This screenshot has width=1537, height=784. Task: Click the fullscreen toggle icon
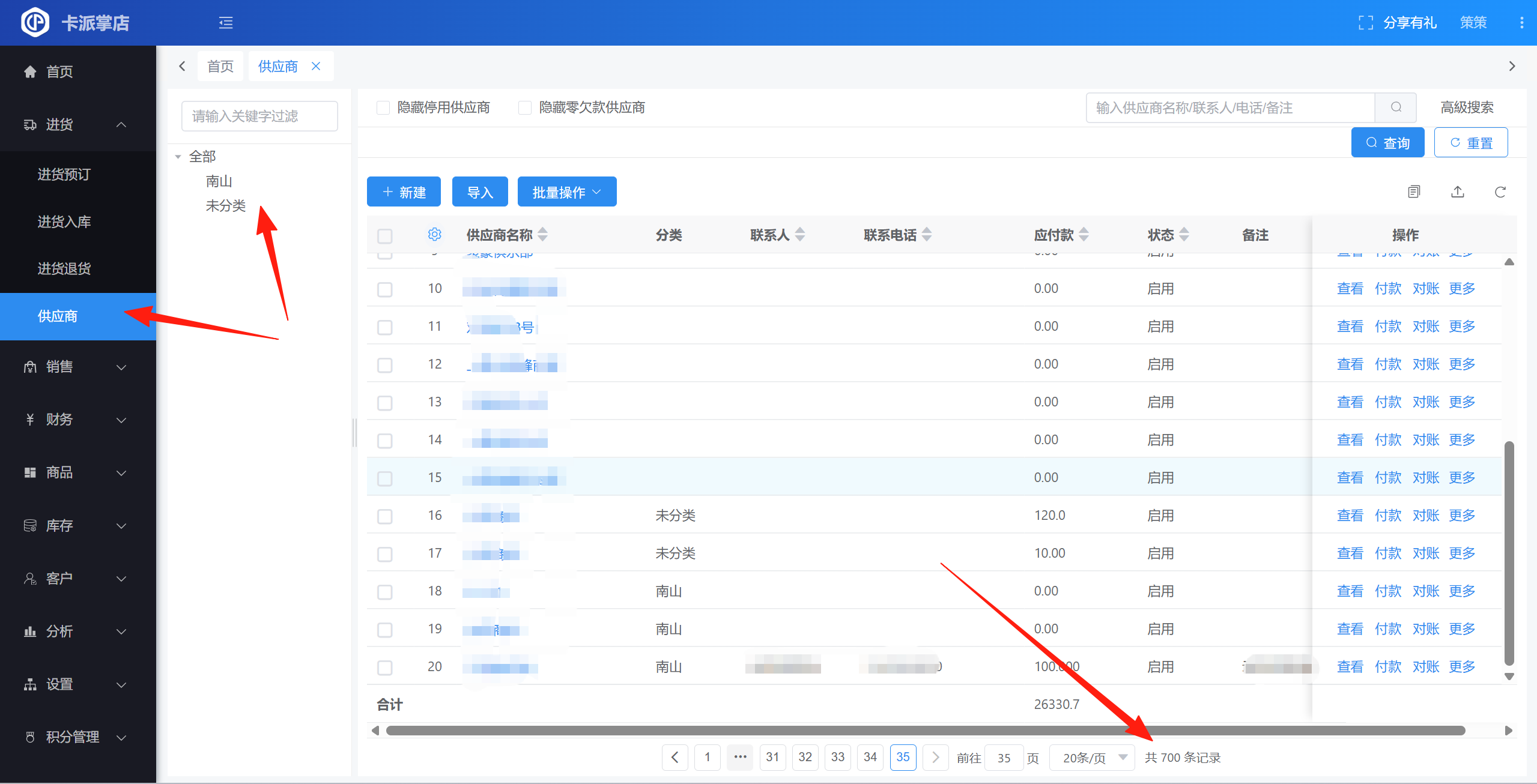click(1365, 23)
